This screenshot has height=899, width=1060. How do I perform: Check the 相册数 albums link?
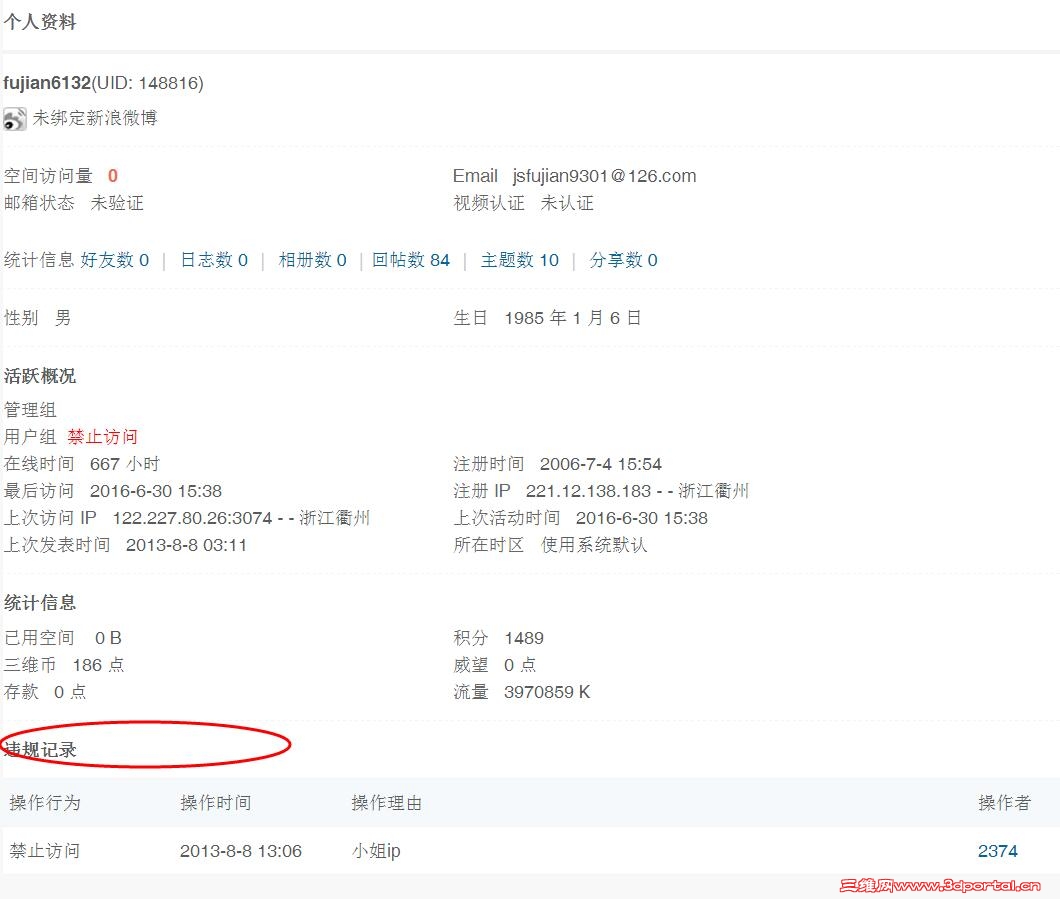pos(313,259)
